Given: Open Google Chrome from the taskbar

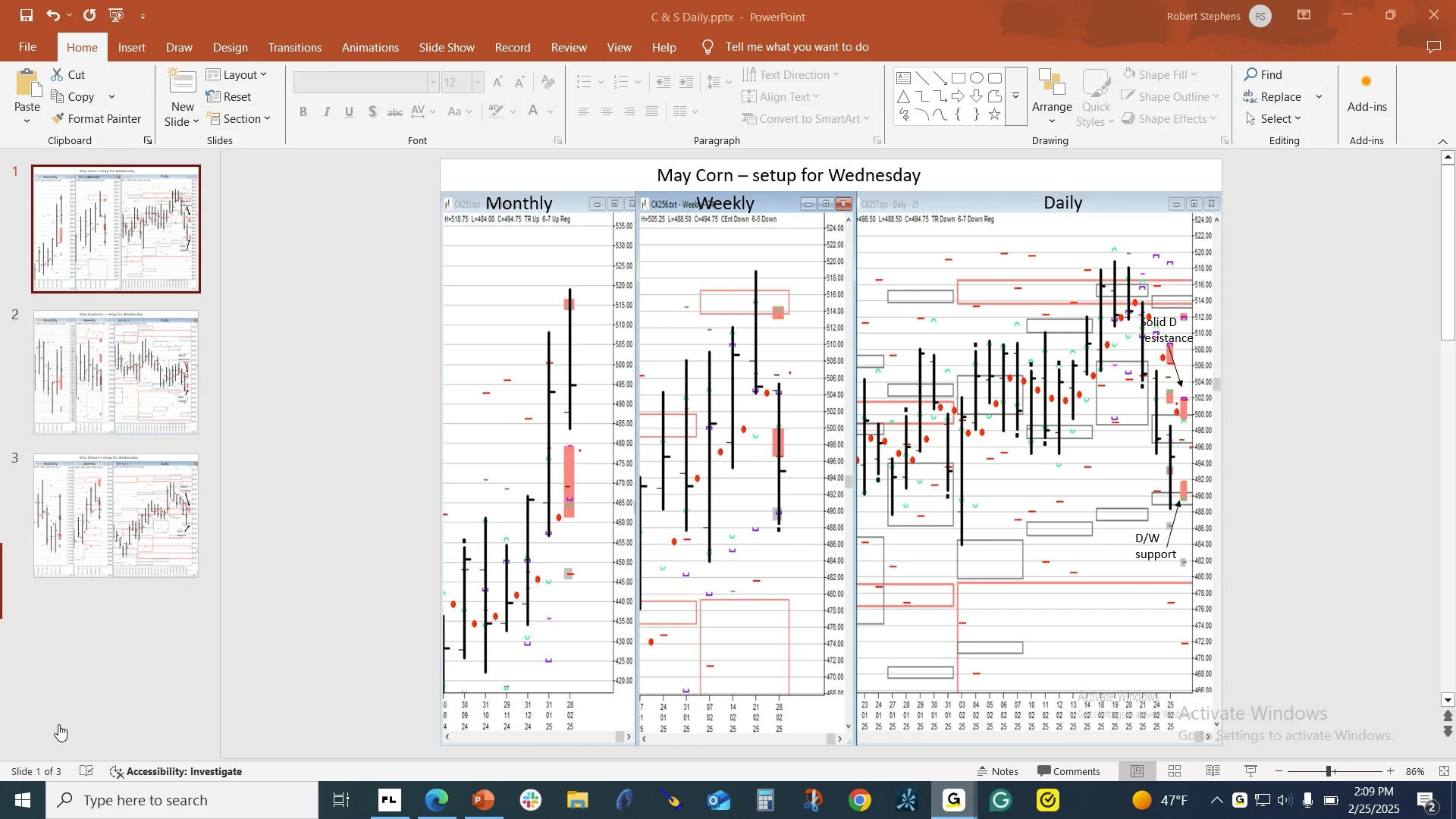Looking at the screenshot, I should (x=859, y=800).
